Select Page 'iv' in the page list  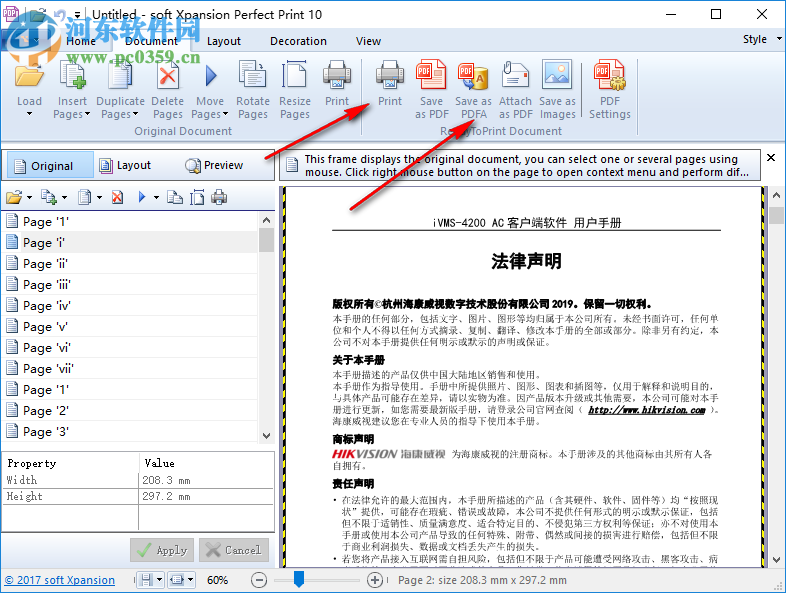pyautogui.click(x=131, y=306)
